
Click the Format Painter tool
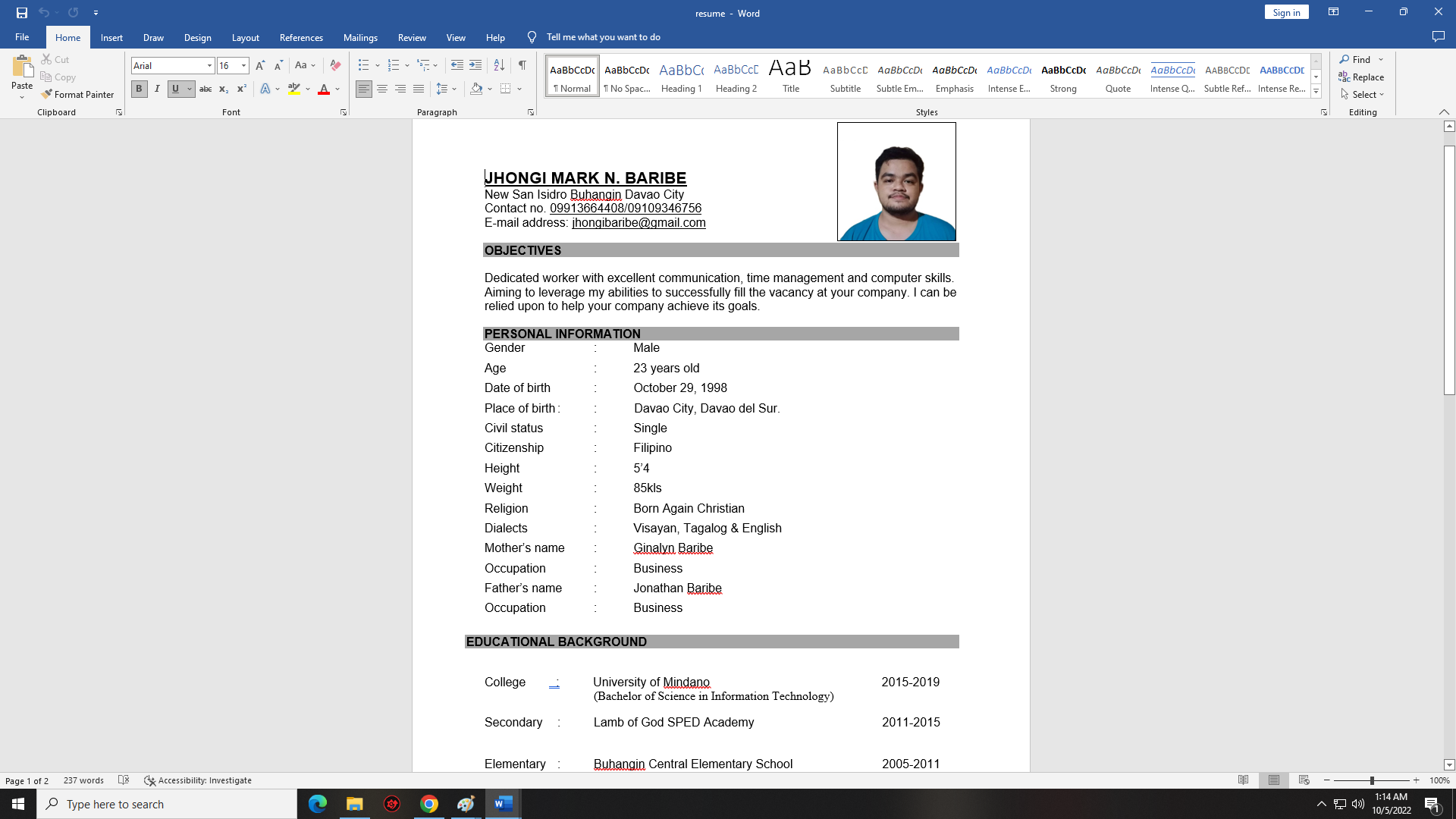(x=77, y=94)
